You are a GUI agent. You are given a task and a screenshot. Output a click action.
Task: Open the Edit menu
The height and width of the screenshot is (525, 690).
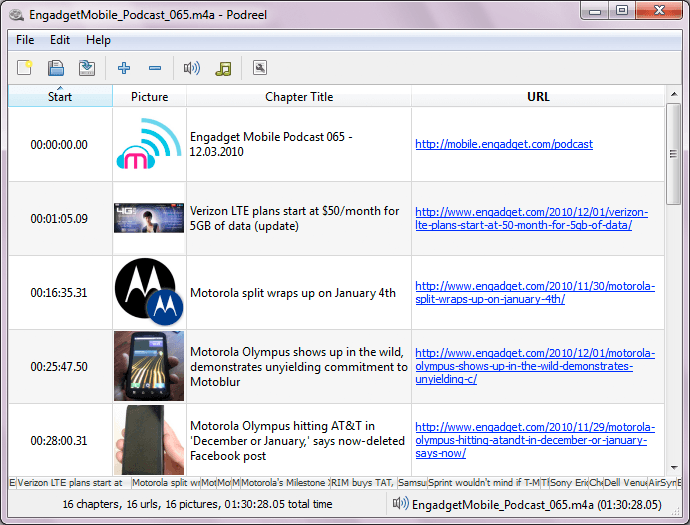pos(60,40)
